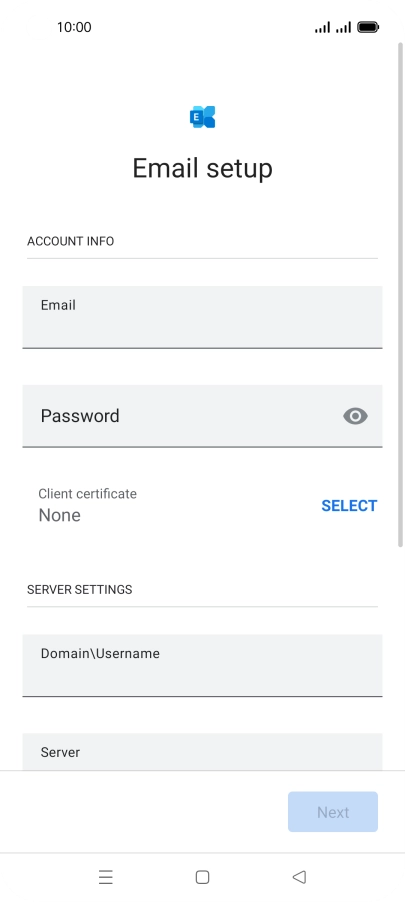405x902 pixels.
Task: Tap the ACCOUNT INFO section header
Action: [71, 241]
